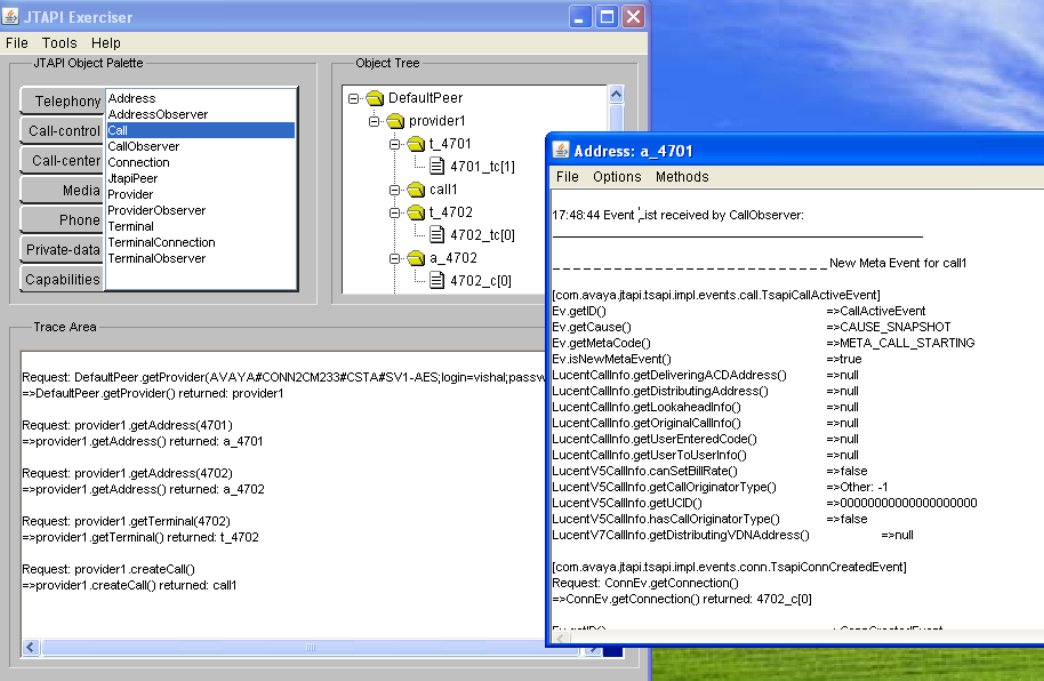Click the DefaultPeer folder icon
The image size is (1044, 681).
coord(375,99)
